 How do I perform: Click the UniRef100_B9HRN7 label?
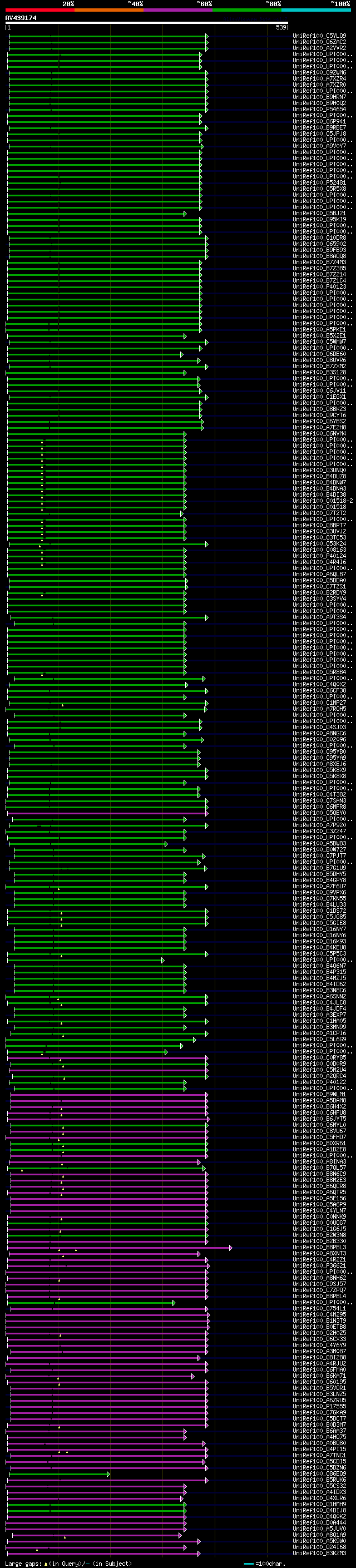point(319,97)
